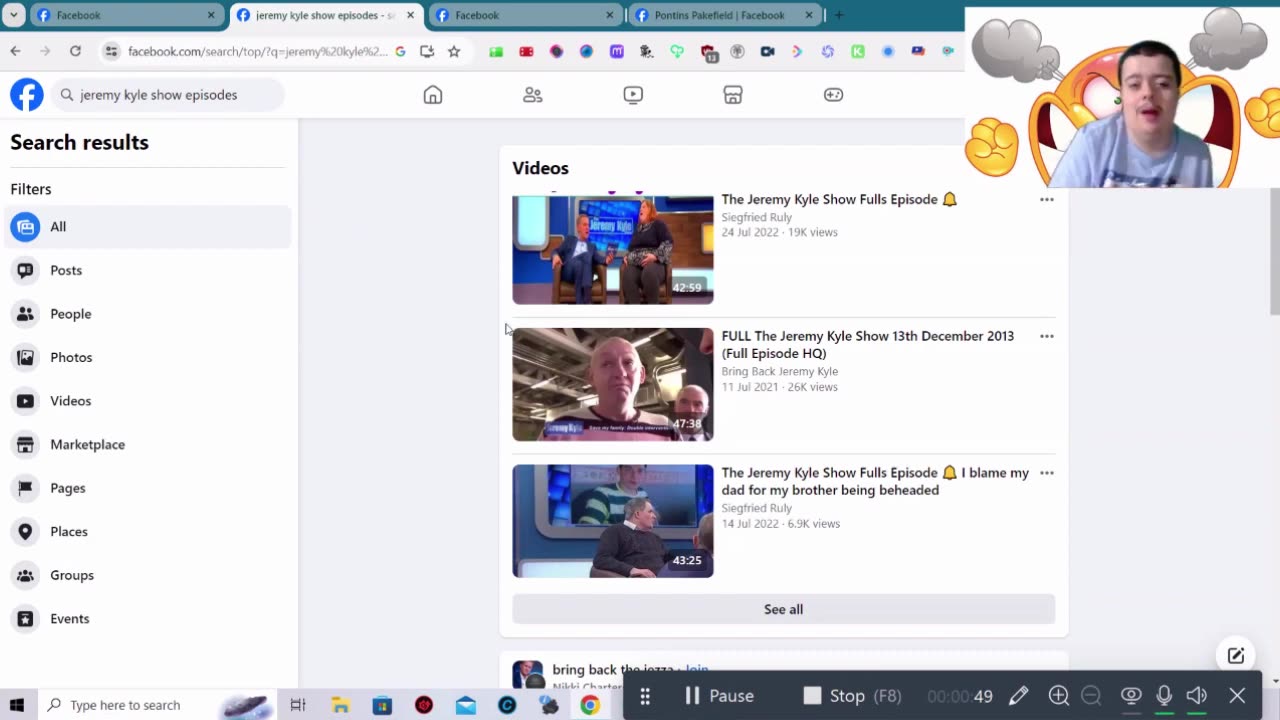Bookmark this page with star icon

(x=454, y=51)
